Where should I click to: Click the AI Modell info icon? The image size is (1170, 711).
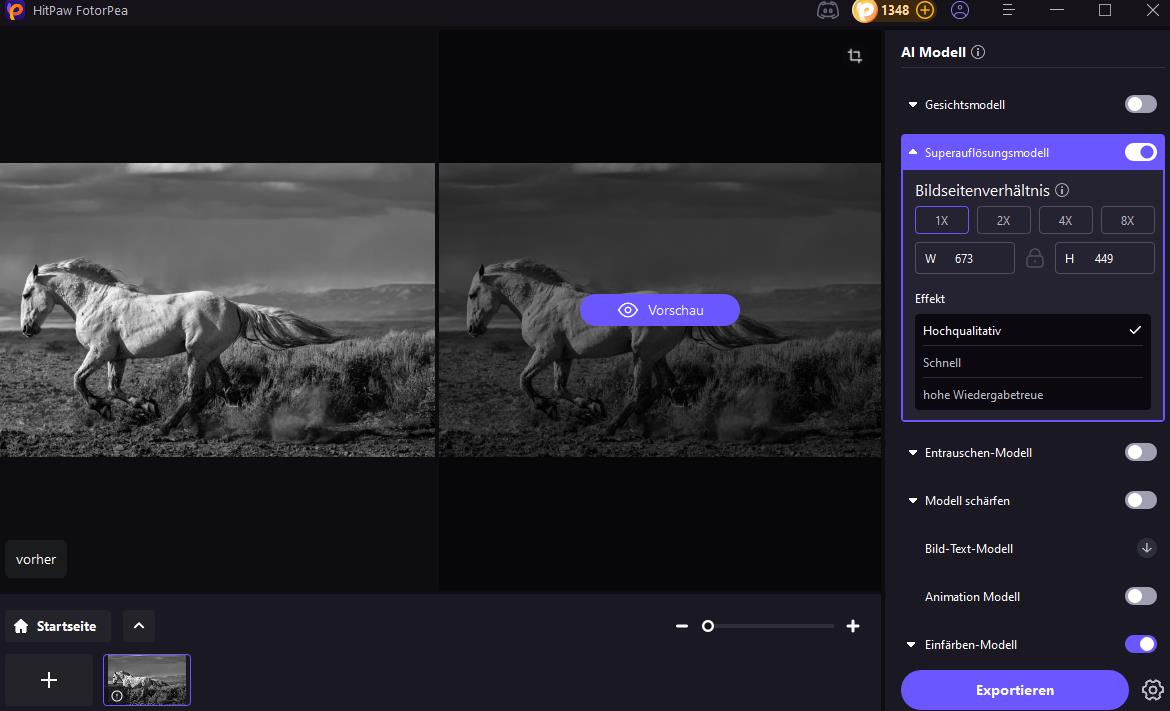978,52
